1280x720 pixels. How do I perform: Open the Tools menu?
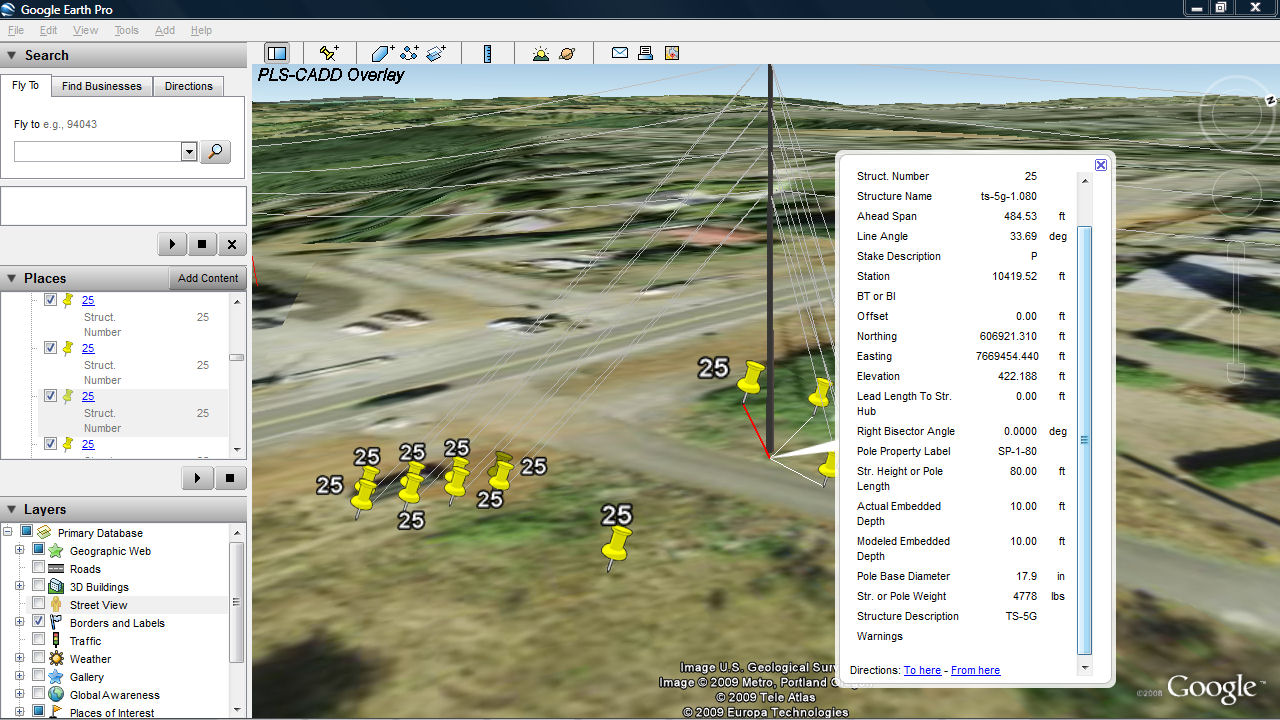(127, 30)
